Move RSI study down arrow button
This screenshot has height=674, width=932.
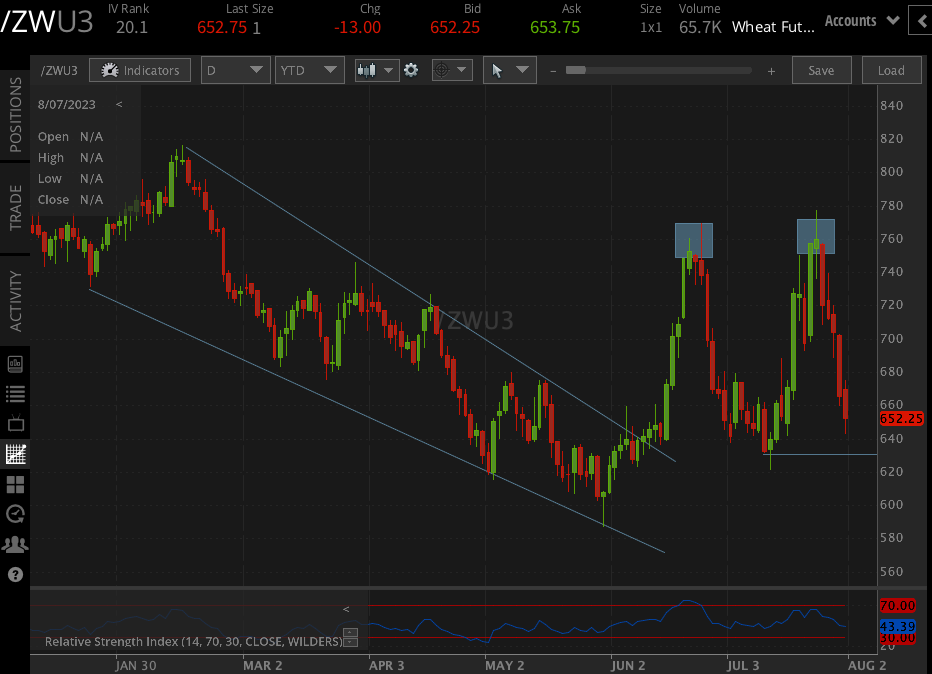click(x=351, y=642)
